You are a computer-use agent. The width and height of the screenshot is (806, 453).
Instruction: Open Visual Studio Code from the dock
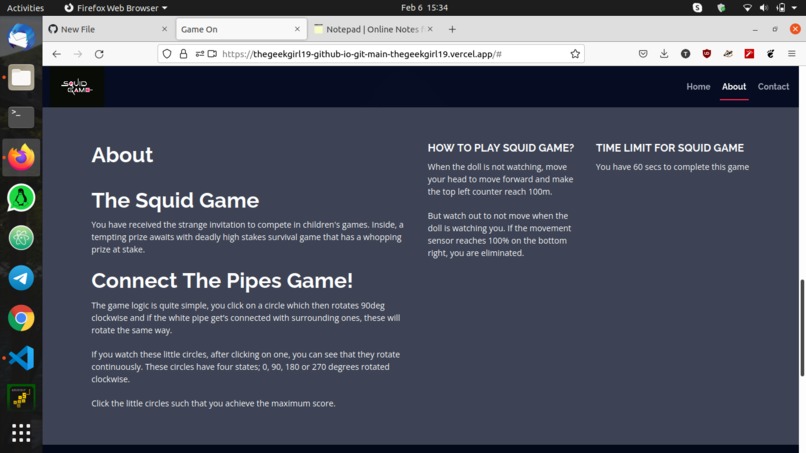click(x=21, y=358)
